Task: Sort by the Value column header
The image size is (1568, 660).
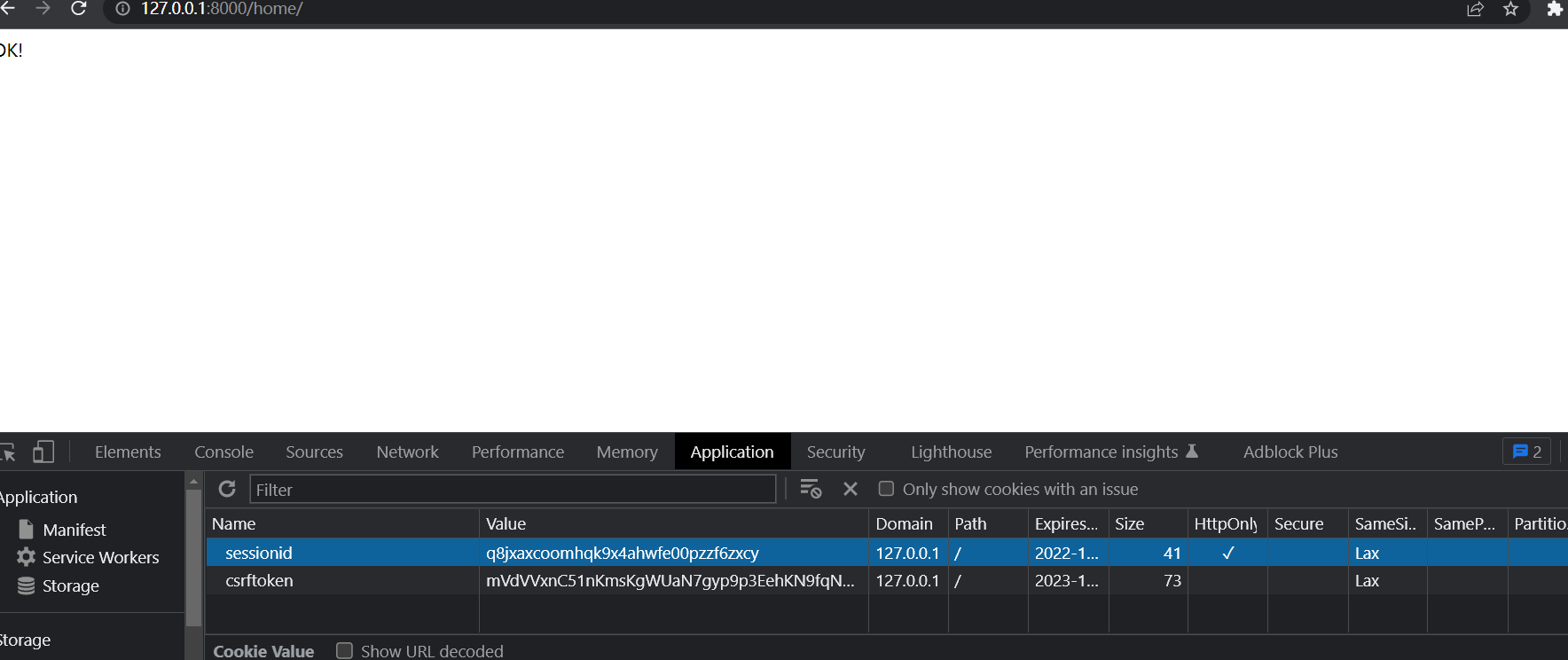Action: [674, 523]
